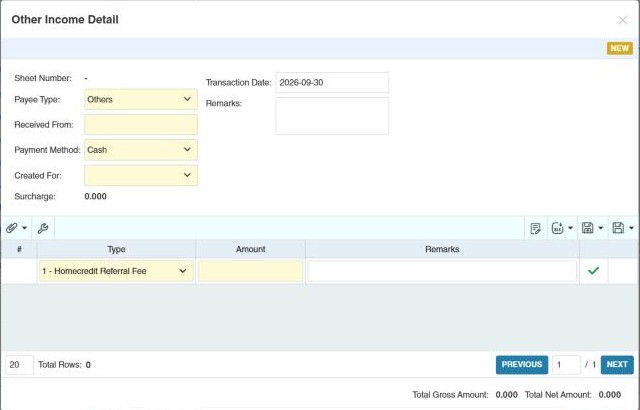Open the Payee Type dropdown
The width and height of the screenshot is (640, 410).
tap(141, 99)
